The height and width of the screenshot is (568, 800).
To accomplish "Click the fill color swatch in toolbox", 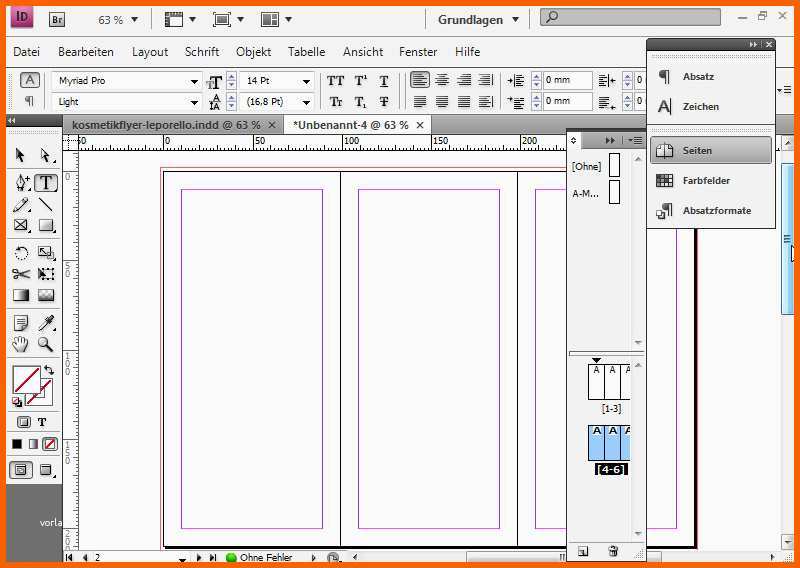I will (x=27, y=380).
